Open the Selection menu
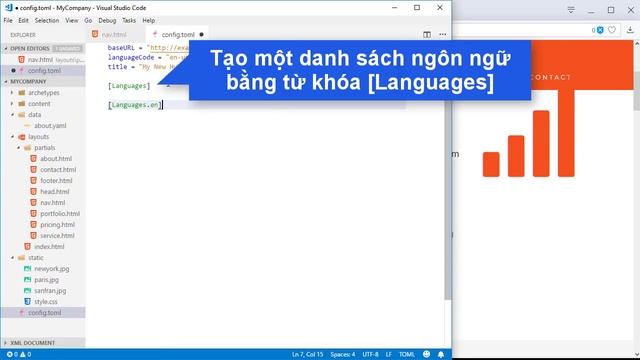The height and width of the screenshot is (360, 640). pos(47,20)
